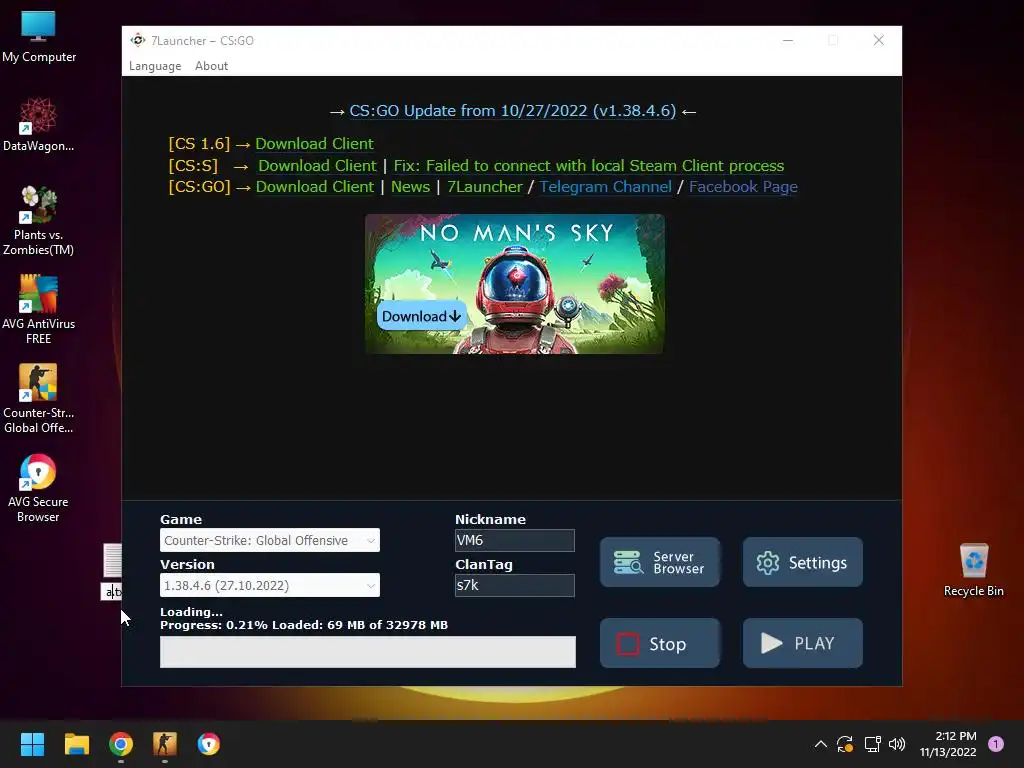Open the notification badge showing 1

click(995, 744)
